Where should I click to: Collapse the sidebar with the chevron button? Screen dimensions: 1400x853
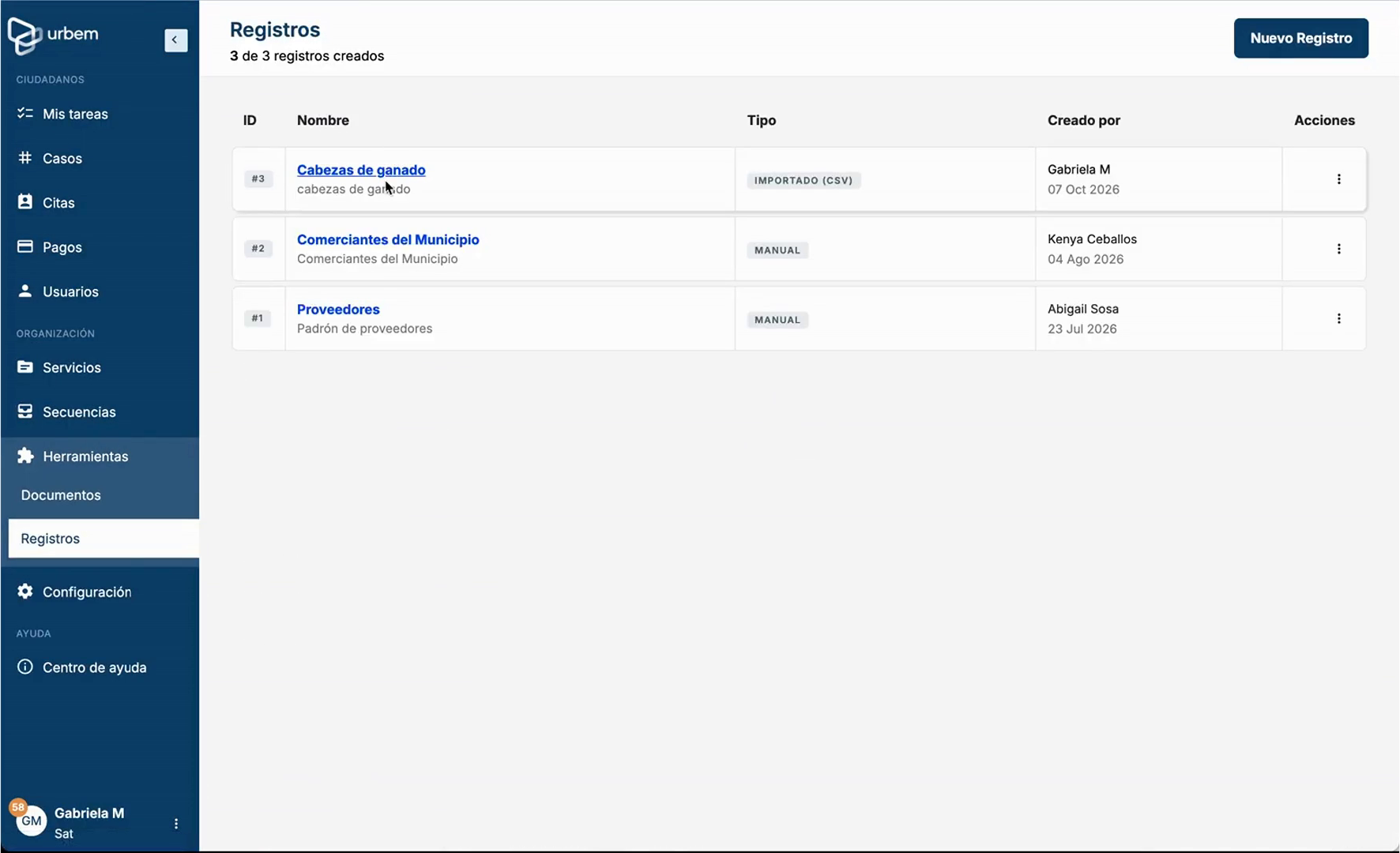tap(175, 40)
